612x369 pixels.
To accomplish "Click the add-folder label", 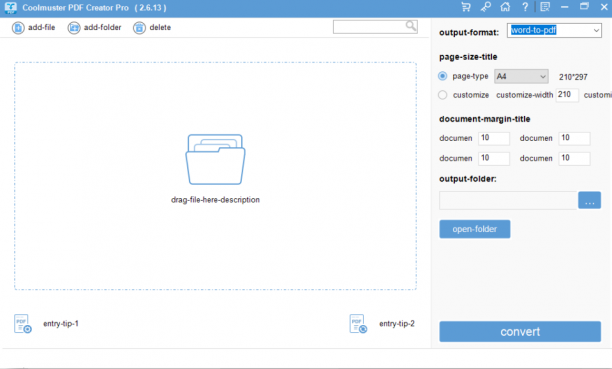I will pyautogui.click(x=102, y=27).
